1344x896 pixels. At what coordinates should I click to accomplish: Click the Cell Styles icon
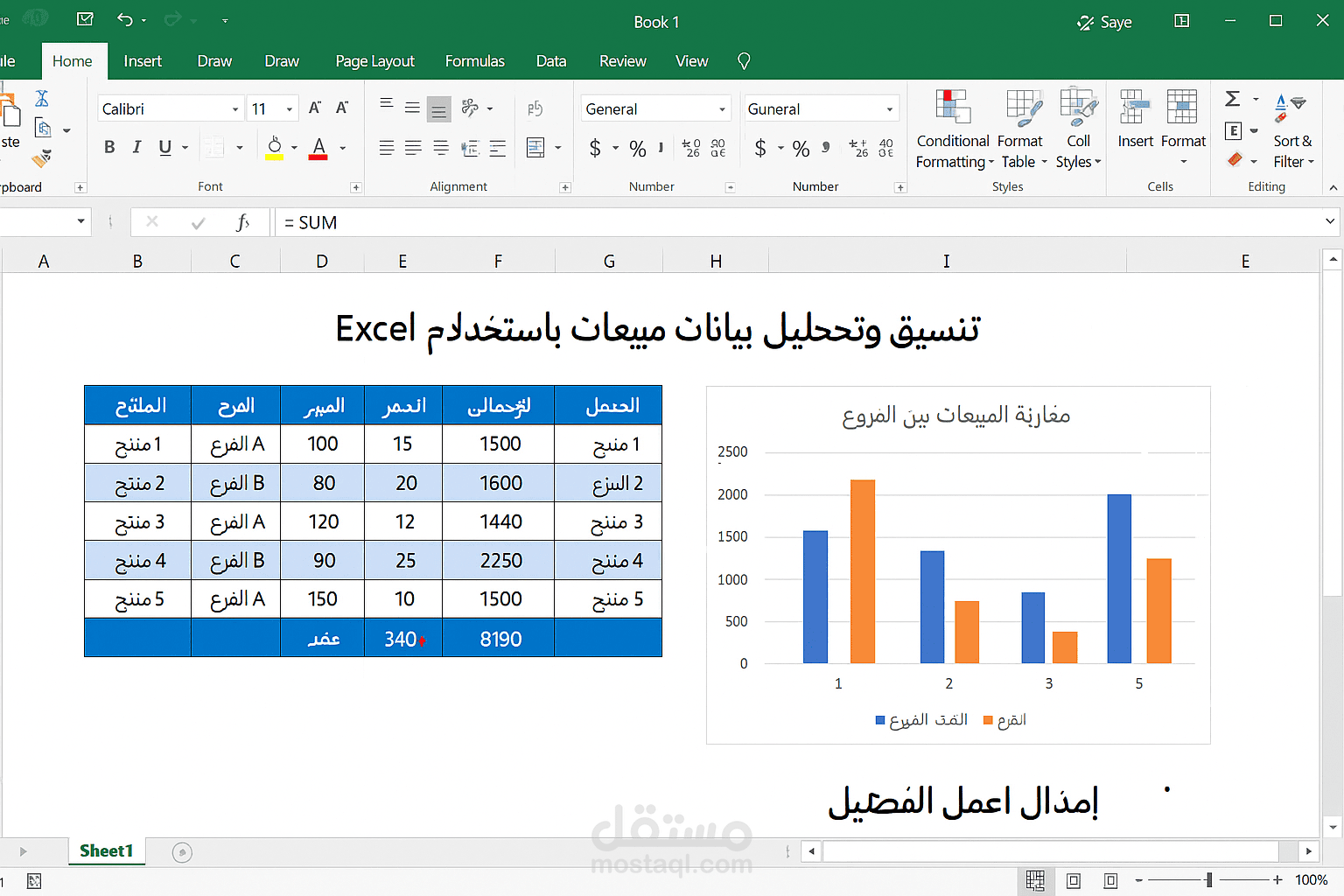point(1078,107)
